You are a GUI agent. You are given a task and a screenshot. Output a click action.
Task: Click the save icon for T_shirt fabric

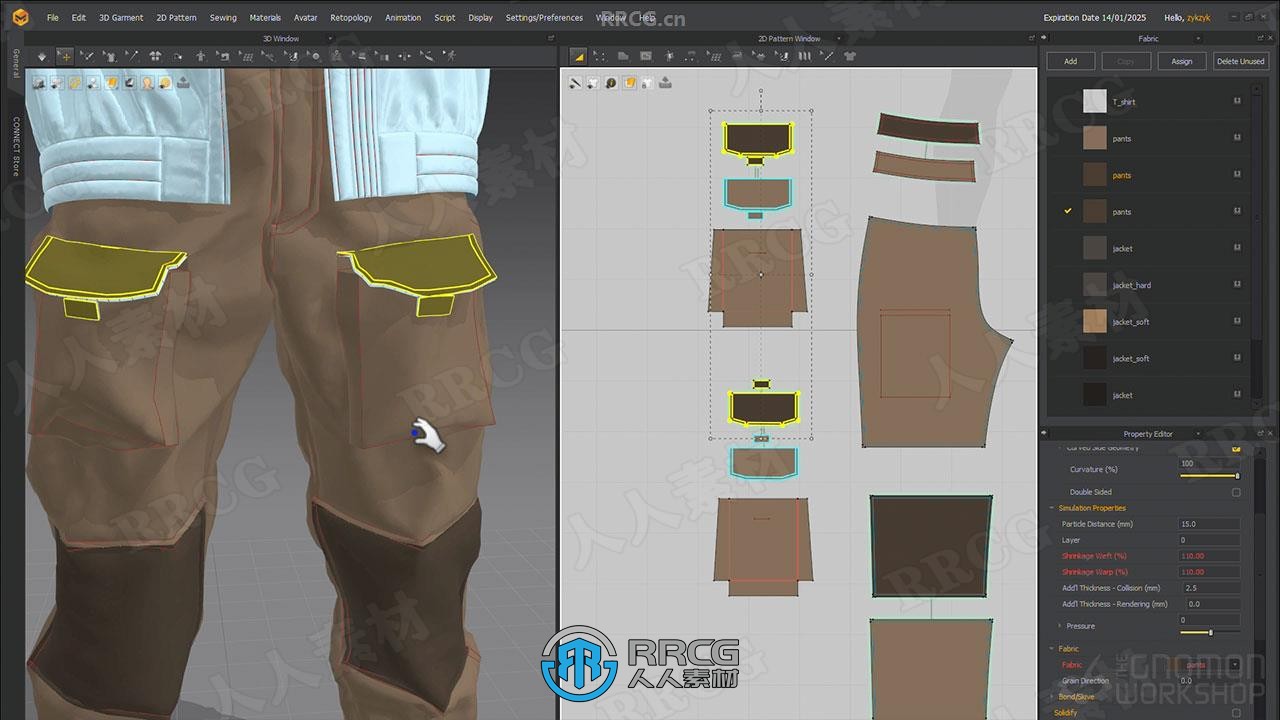tap(1237, 101)
